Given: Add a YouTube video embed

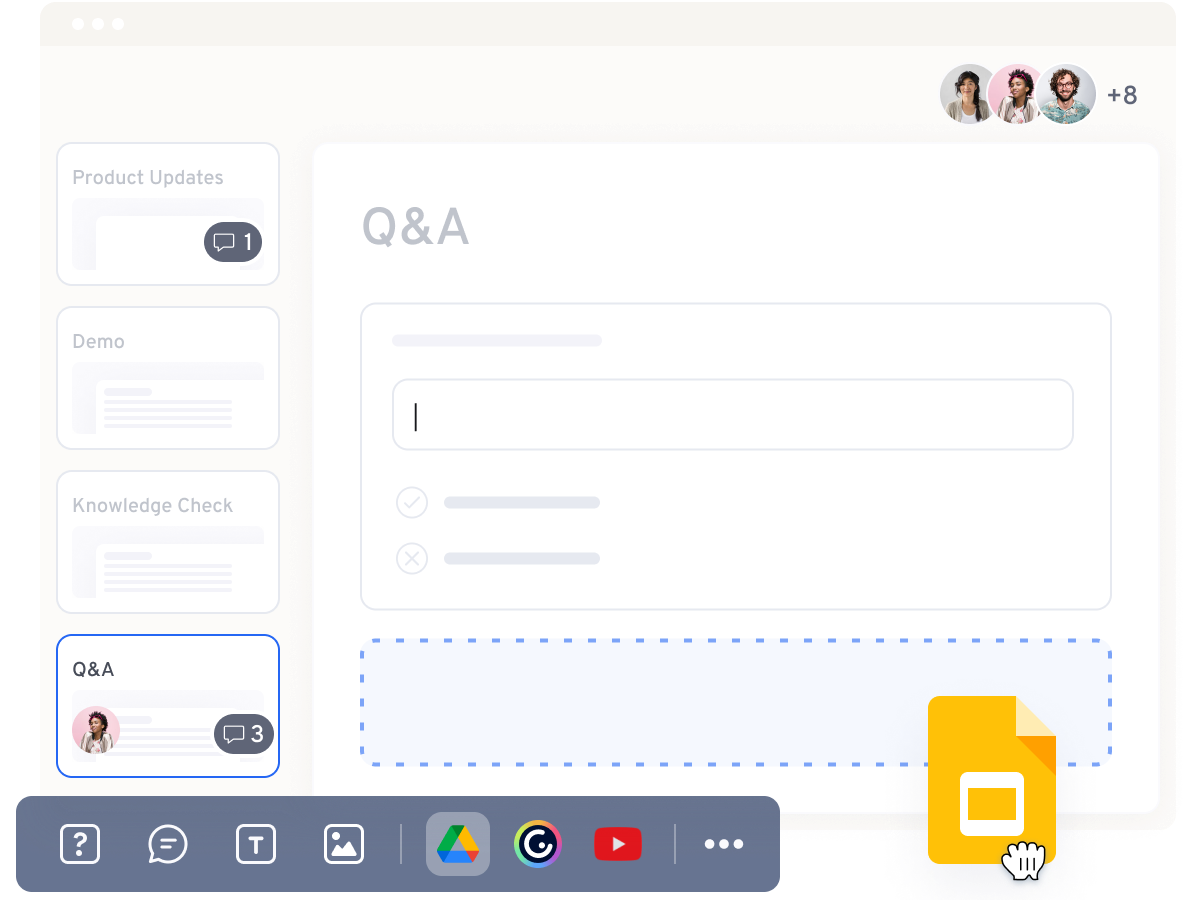Looking at the screenshot, I should click(617, 844).
